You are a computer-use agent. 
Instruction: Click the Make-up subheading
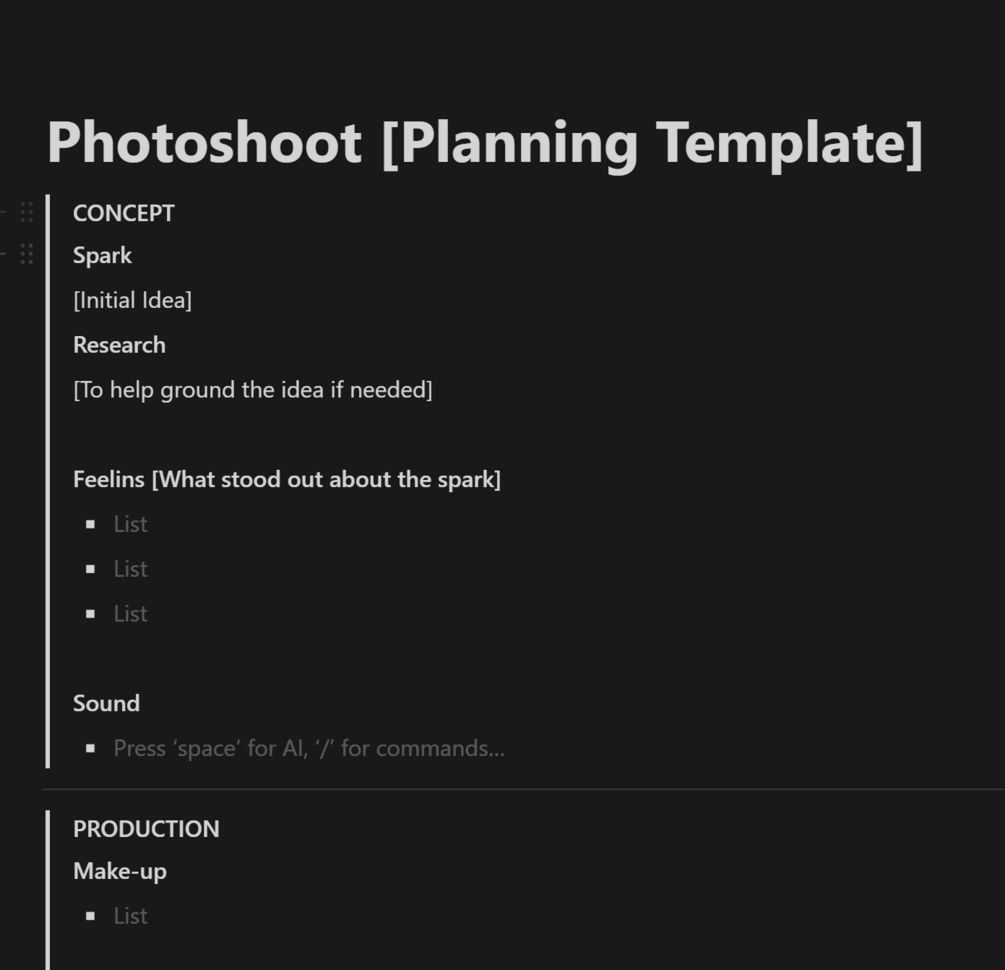(x=120, y=871)
